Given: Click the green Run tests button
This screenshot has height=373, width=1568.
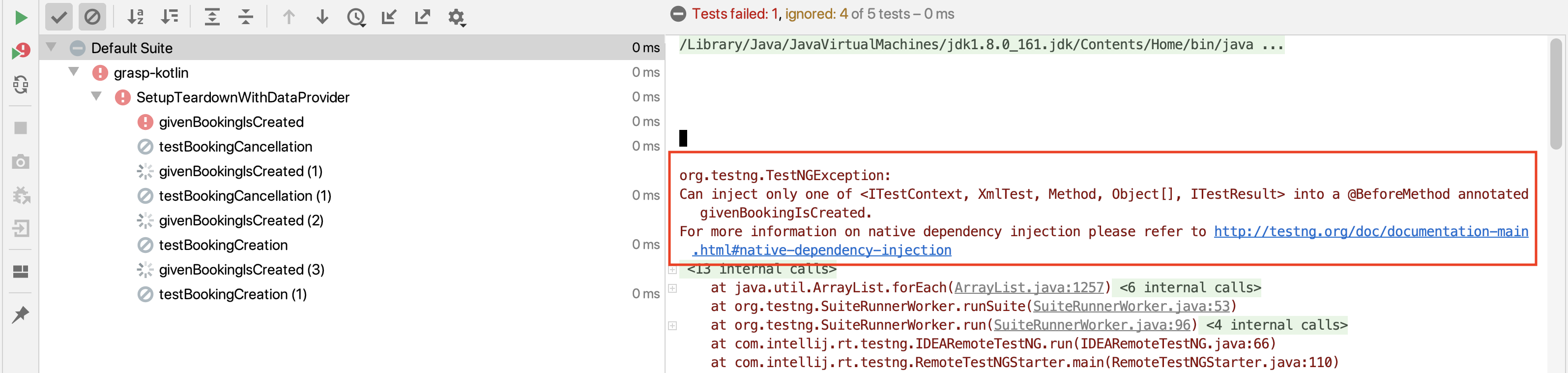Looking at the screenshot, I should pyautogui.click(x=21, y=17).
